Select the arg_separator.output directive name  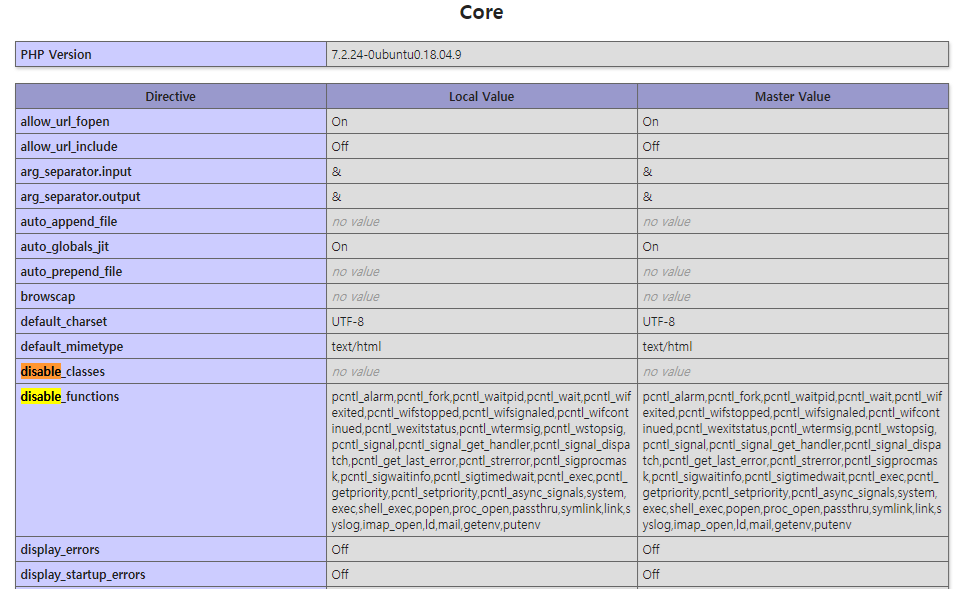[x=80, y=197]
